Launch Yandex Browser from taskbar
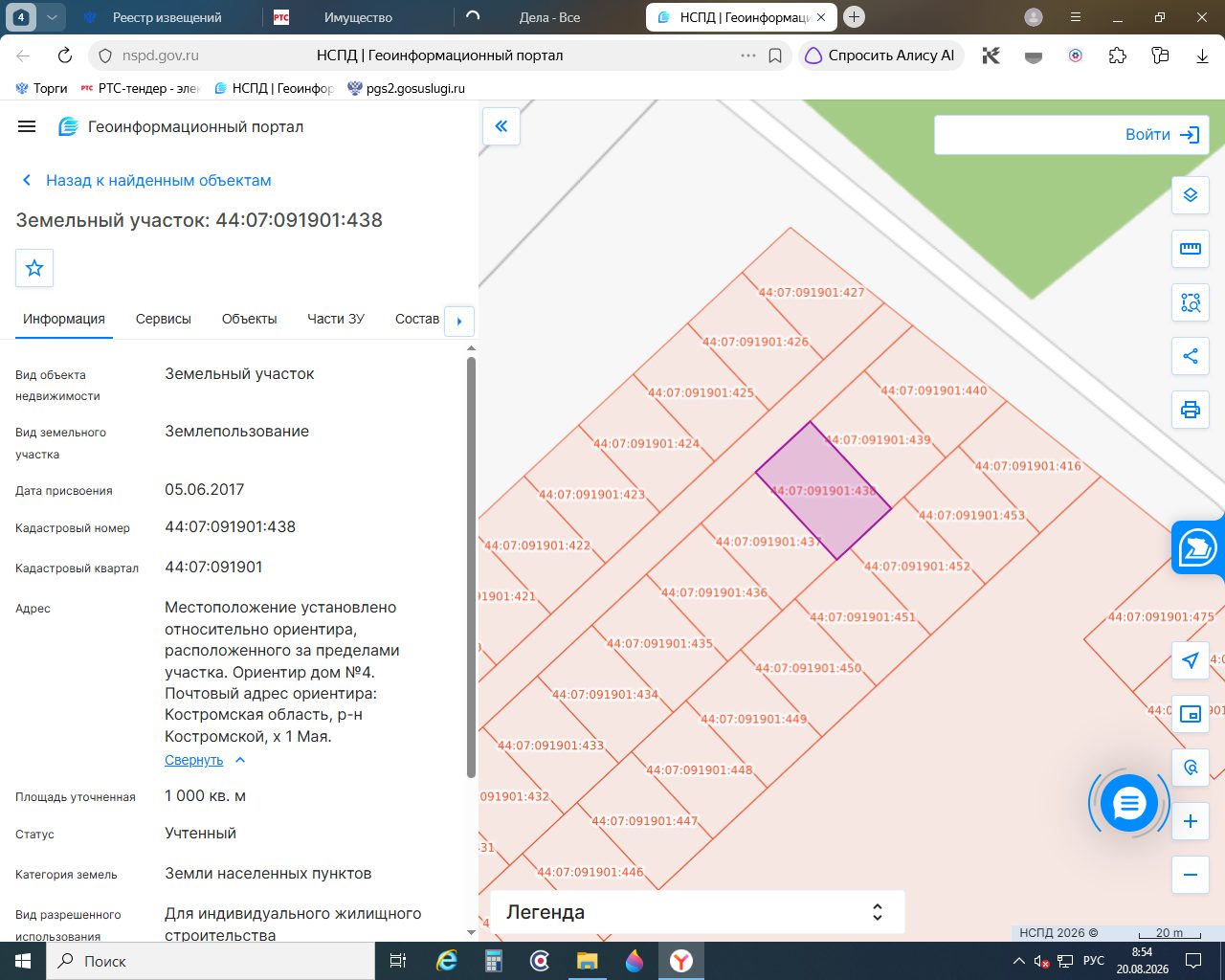This screenshot has height=980, width=1225. point(680,961)
